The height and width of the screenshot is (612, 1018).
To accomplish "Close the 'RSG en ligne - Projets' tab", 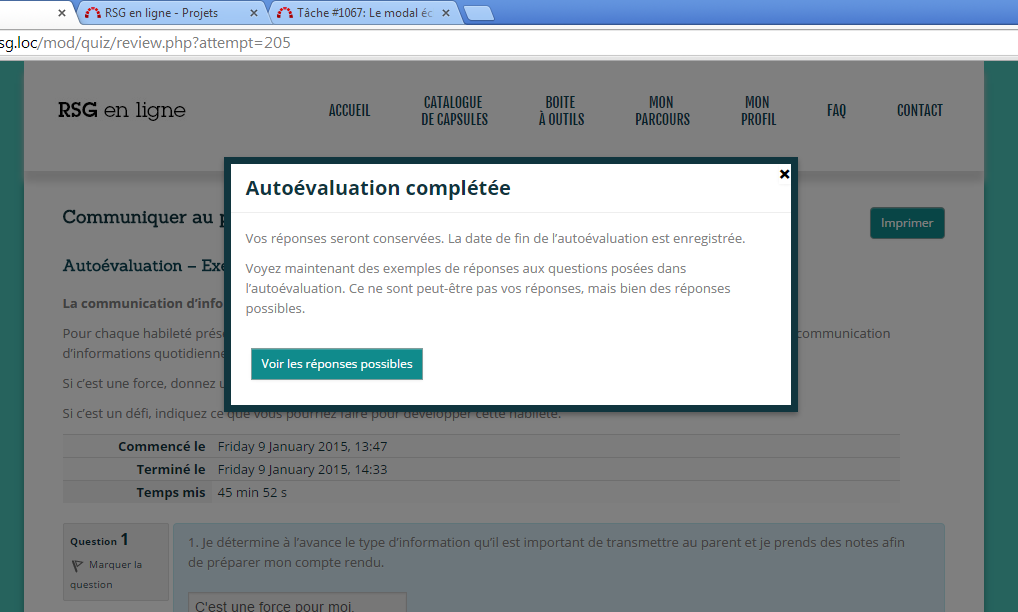I will [x=253, y=13].
